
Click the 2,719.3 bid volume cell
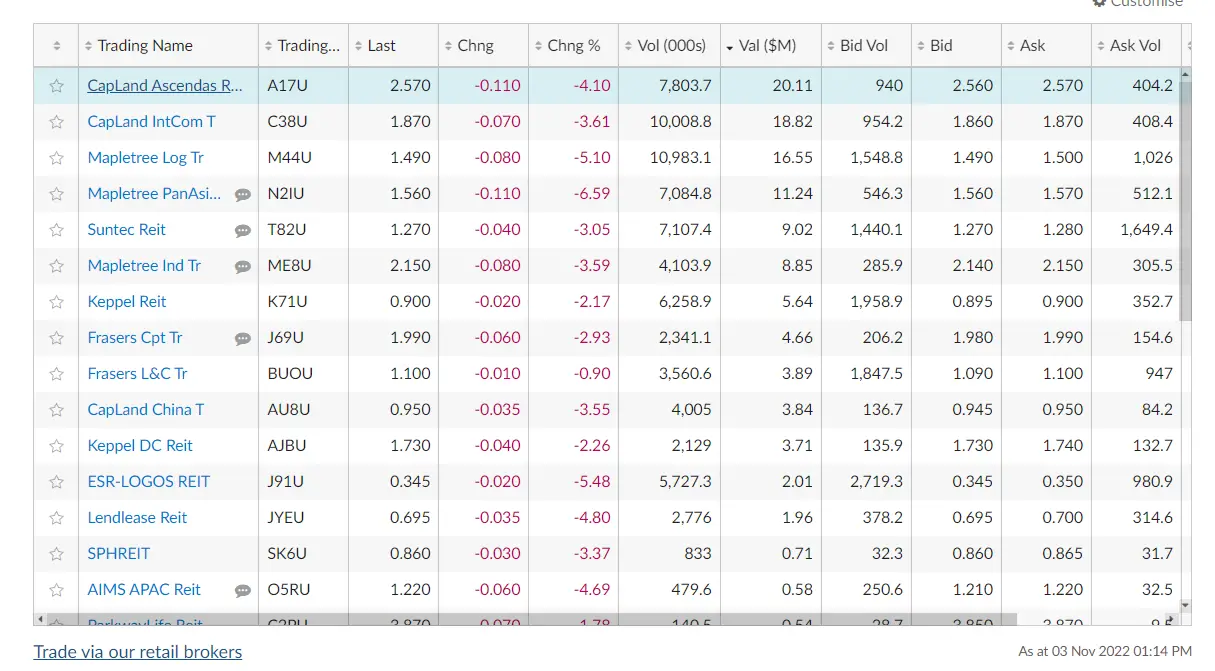tap(866, 482)
